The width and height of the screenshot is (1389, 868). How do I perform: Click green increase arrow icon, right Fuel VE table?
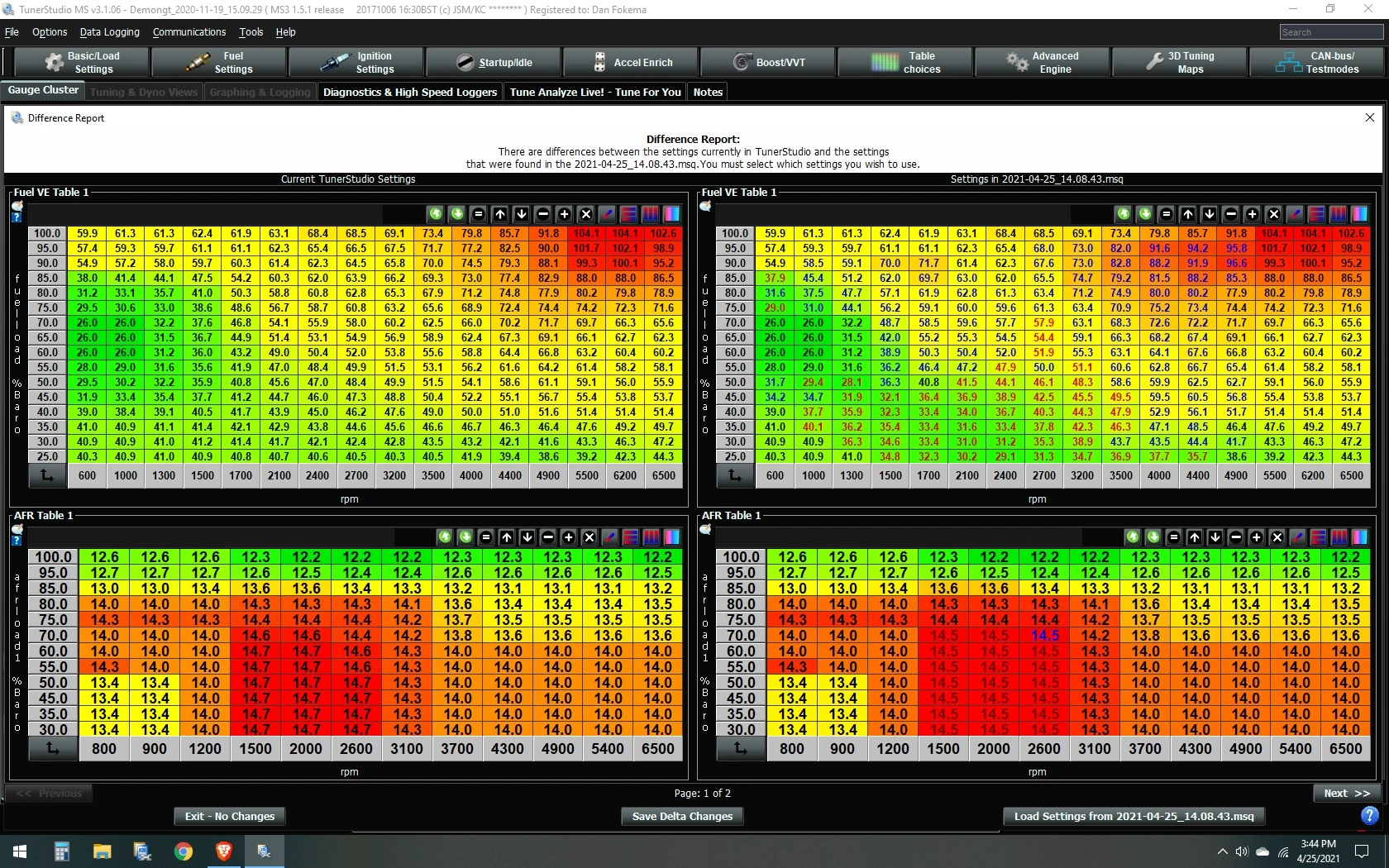point(1124,214)
